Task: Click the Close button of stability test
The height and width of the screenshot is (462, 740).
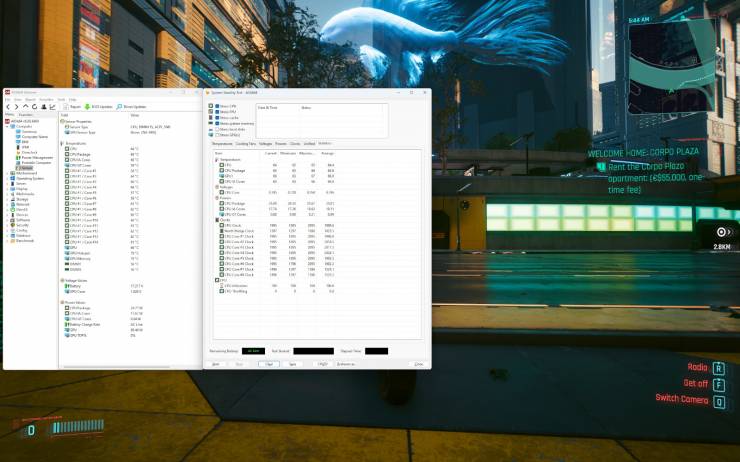Action: pos(419,364)
